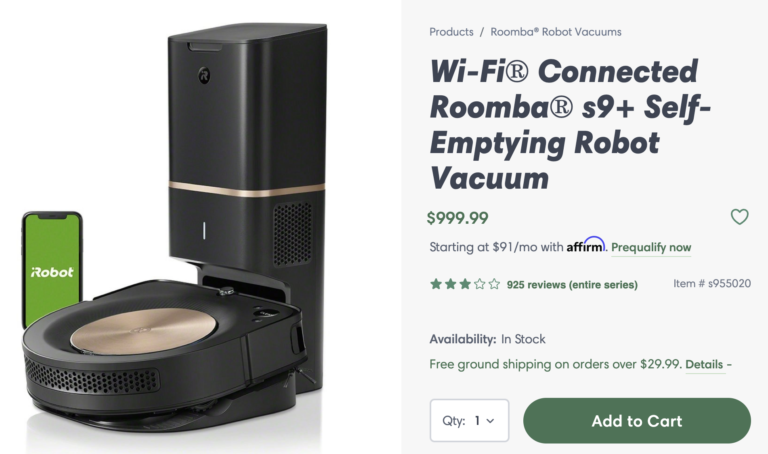Click the fourth empty rating star
This screenshot has width=768, height=454.
[x=479, y=284]
